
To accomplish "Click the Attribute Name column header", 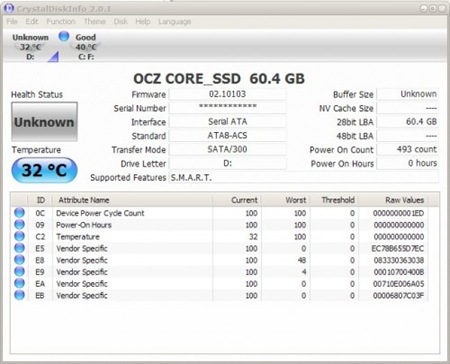I will [x=132, y=200].
